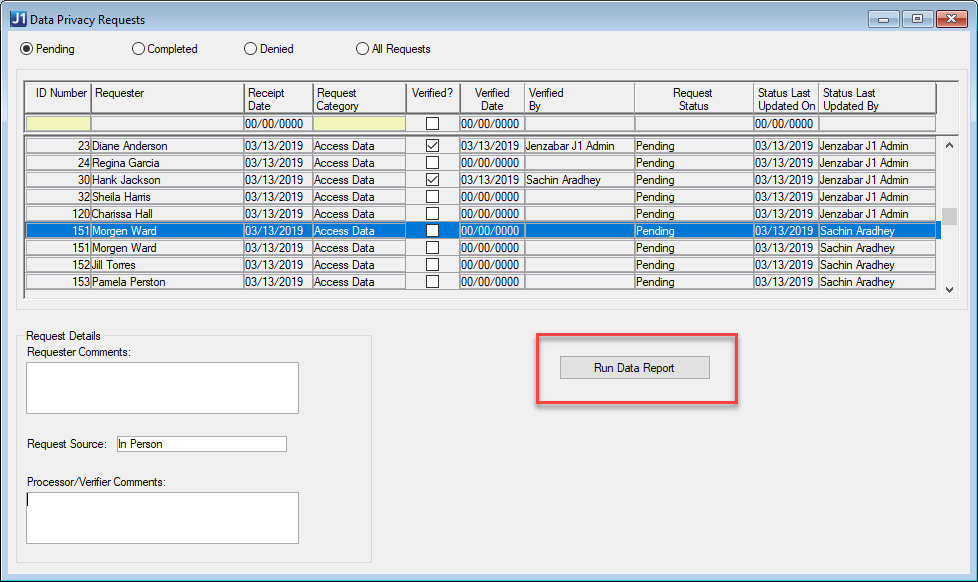Toggle Verified checkbox for Hank Jackson
Image resolution: width=978 pixels, height=582 pixels.
pos(432,180)
